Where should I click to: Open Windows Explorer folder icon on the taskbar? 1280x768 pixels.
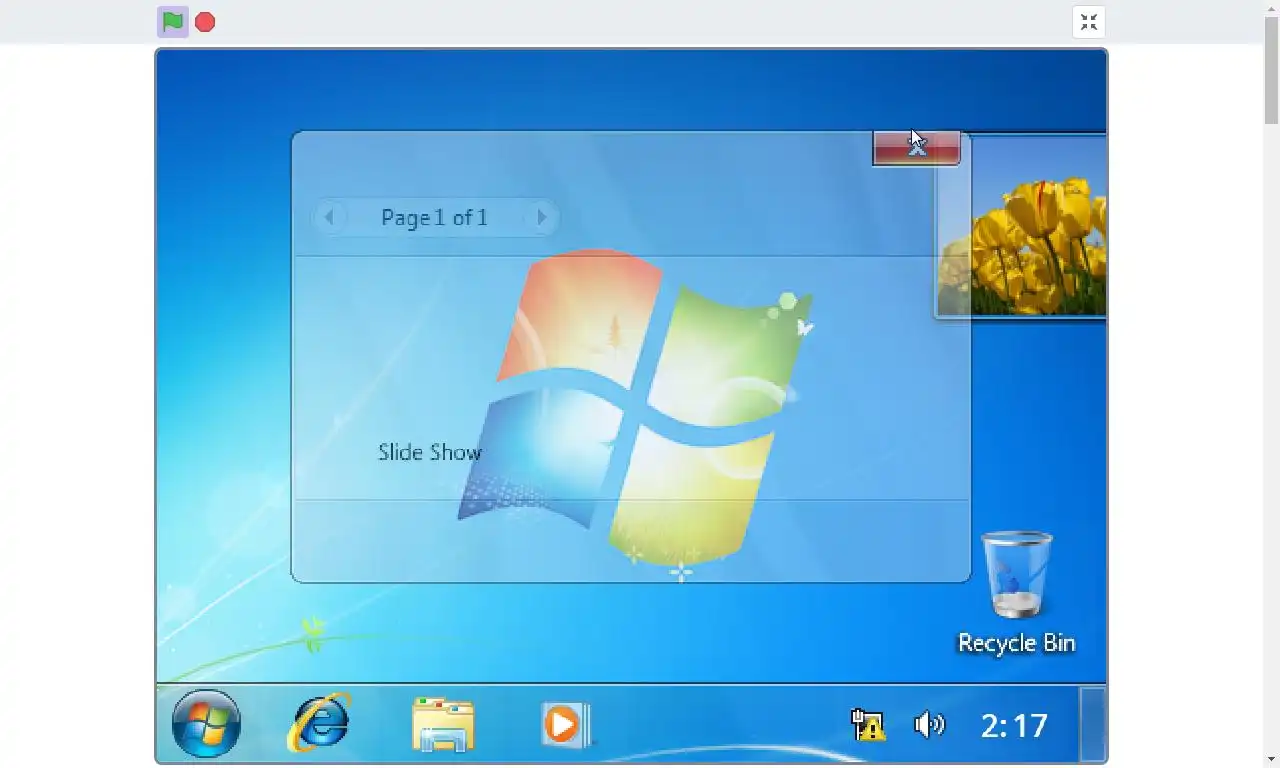click(443, 724)
